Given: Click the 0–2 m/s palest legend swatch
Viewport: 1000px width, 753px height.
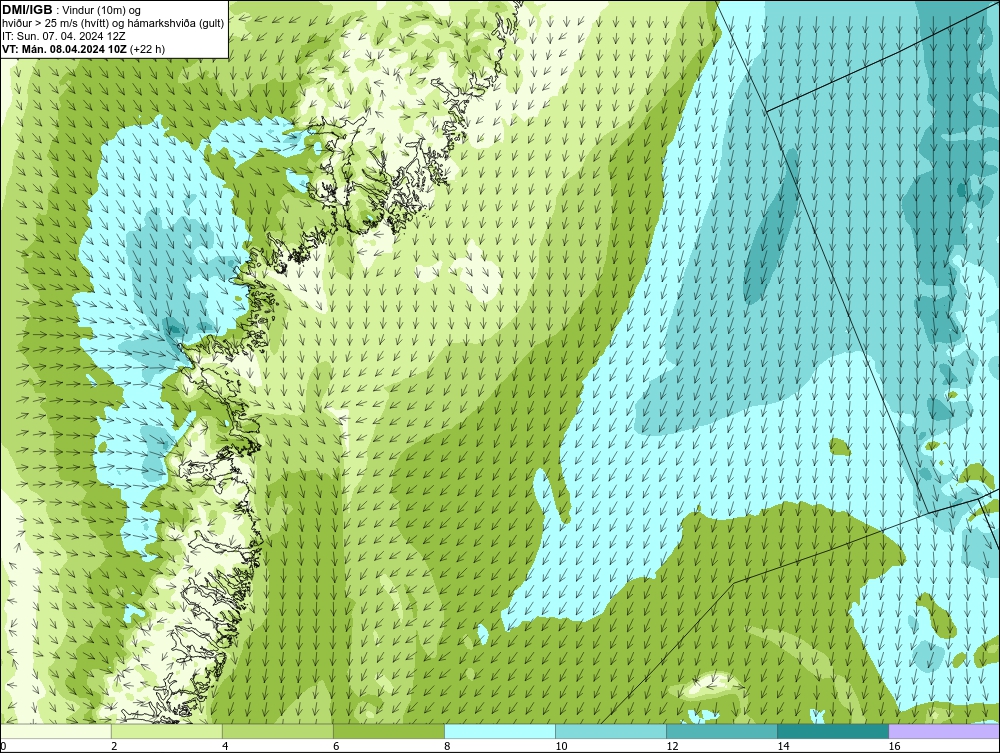Looking at the screenshot, I should point(55,731).
